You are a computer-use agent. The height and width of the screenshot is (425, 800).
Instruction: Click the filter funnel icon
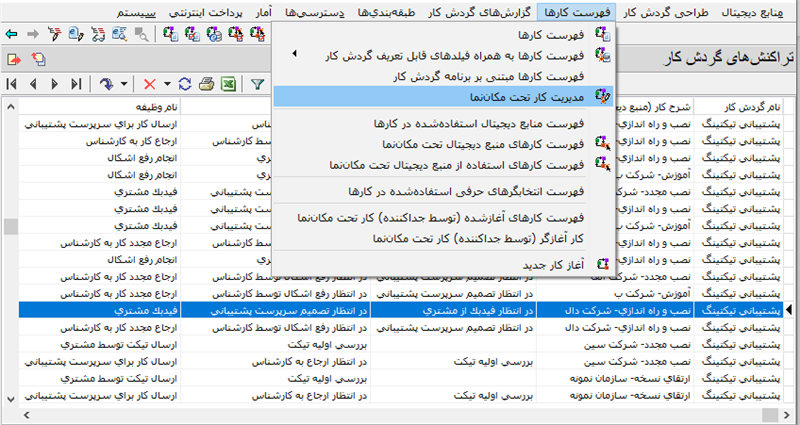[257, 84]
